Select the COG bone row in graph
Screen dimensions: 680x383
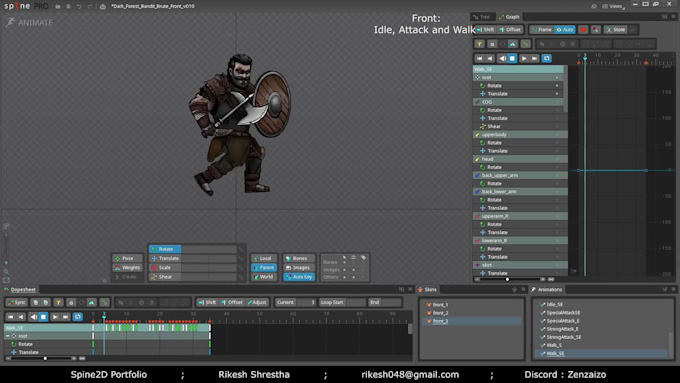point(518,102)
